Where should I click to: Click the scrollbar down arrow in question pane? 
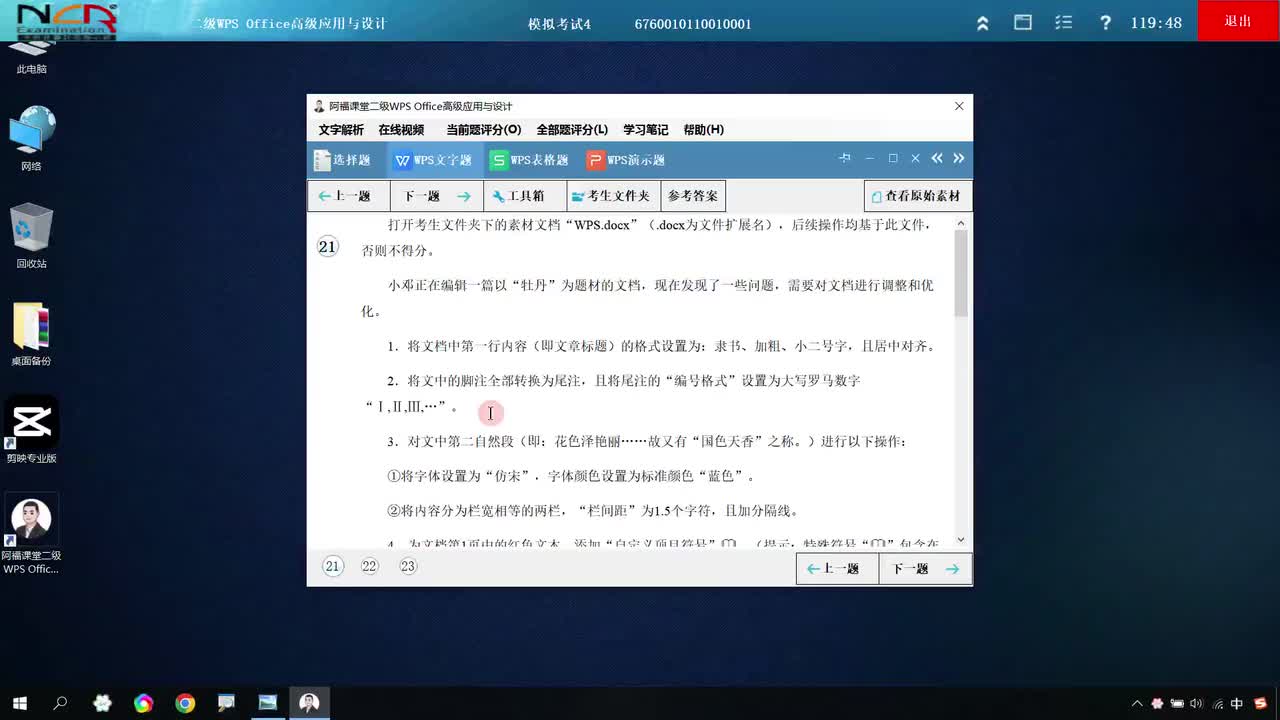click(x=961, y=540)
